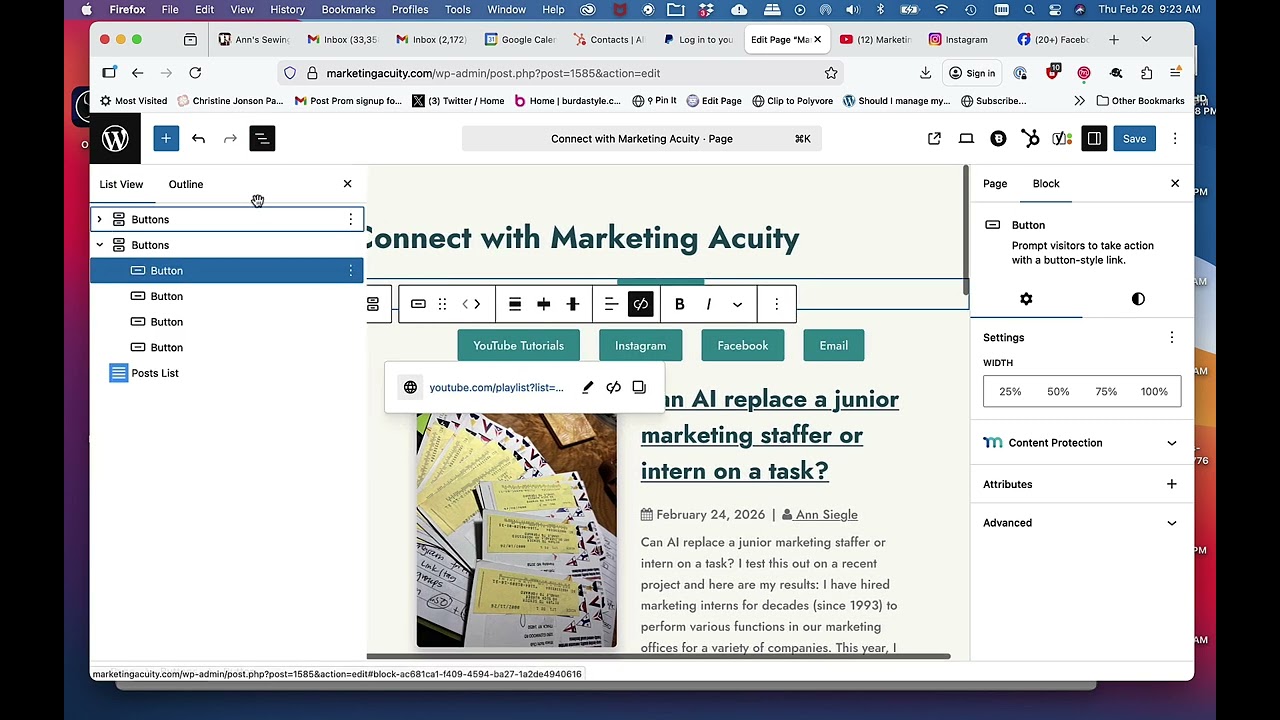Expand the first collapsed Buttons block
Viewport: 1280px width, 720px height.
tap(99, 219)
